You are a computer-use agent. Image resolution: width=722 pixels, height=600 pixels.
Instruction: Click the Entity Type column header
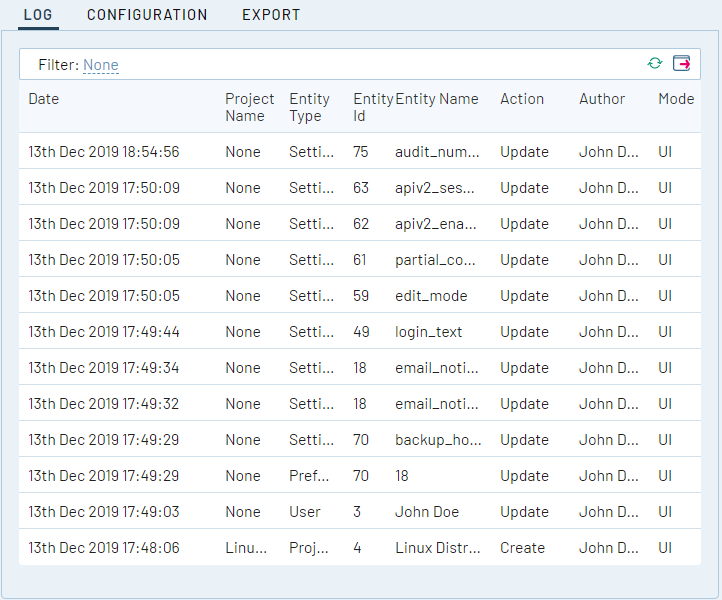coord(309,107)
